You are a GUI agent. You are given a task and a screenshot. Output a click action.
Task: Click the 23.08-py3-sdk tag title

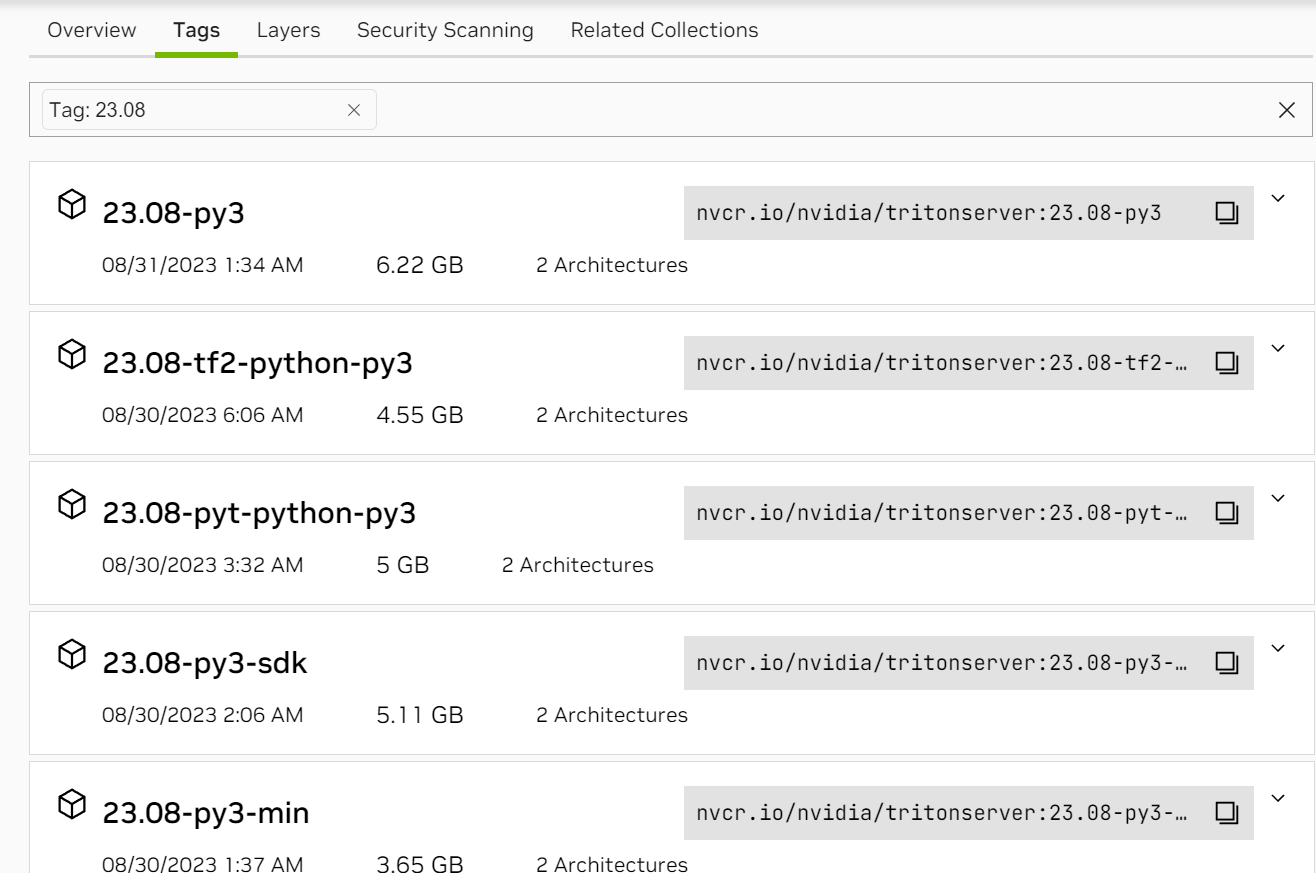(205, 664)
